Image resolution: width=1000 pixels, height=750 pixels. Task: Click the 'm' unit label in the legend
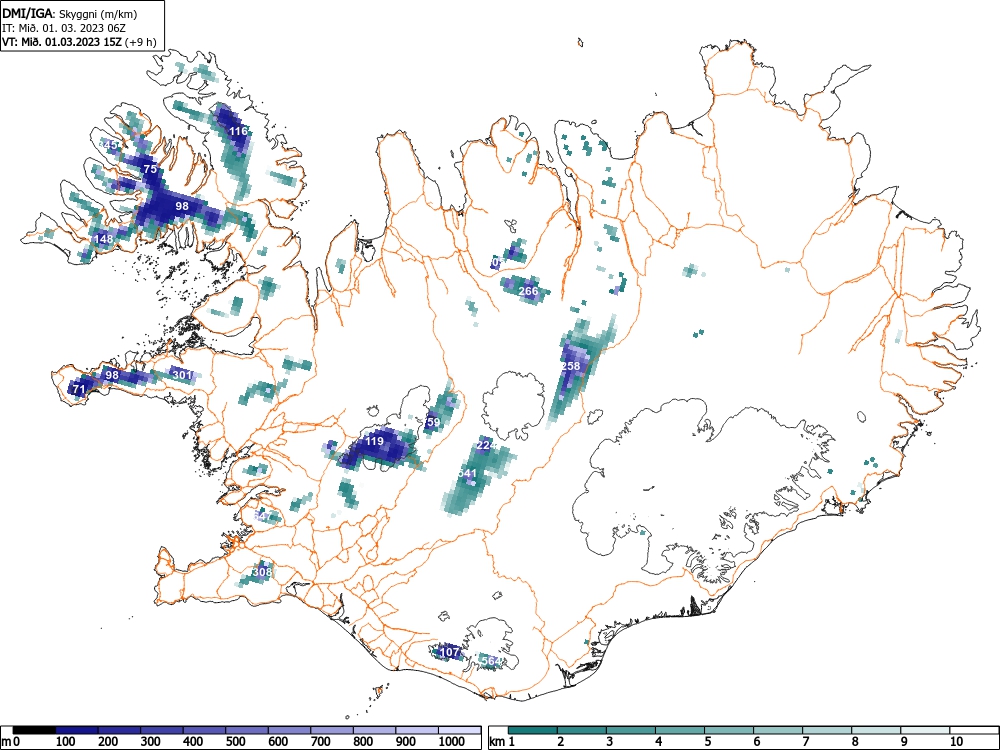[6, 742]
